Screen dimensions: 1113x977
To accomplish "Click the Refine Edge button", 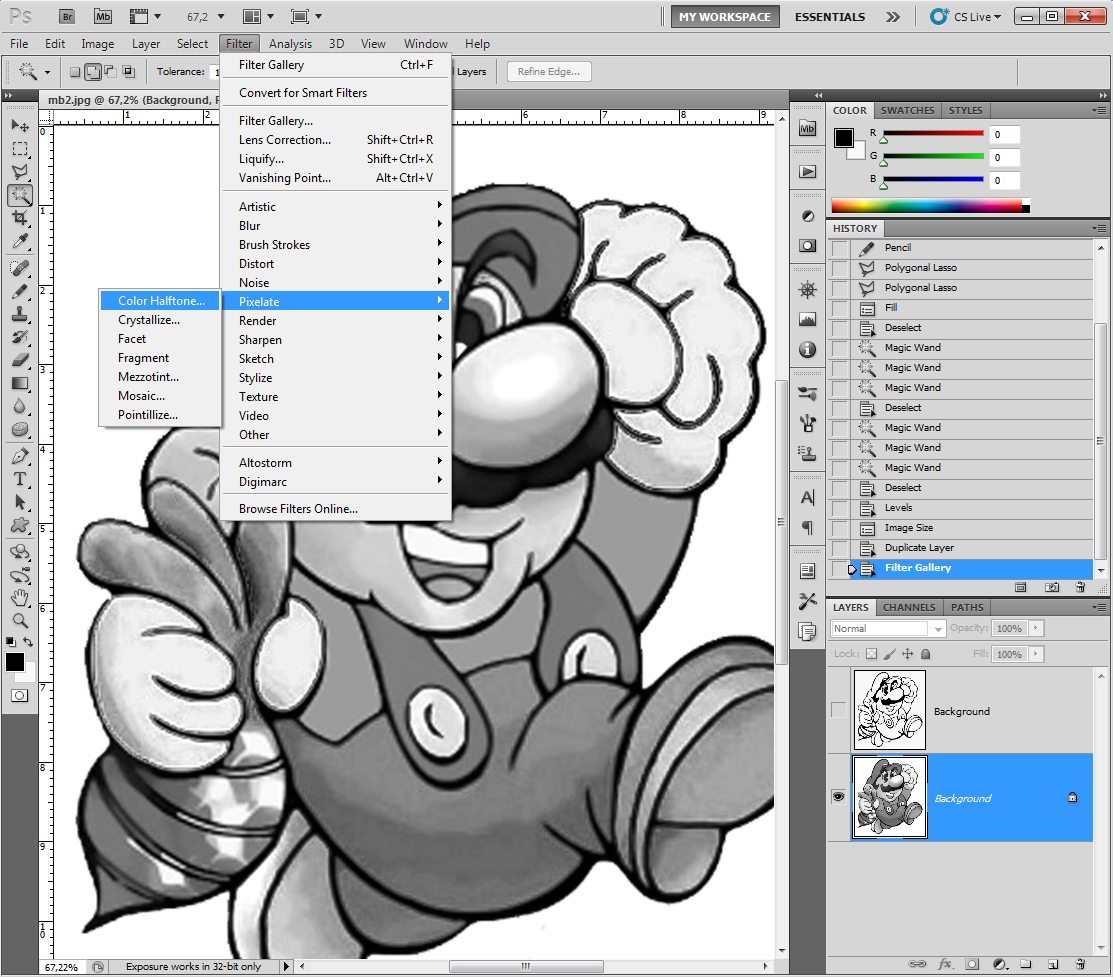I will pos(549,72).
